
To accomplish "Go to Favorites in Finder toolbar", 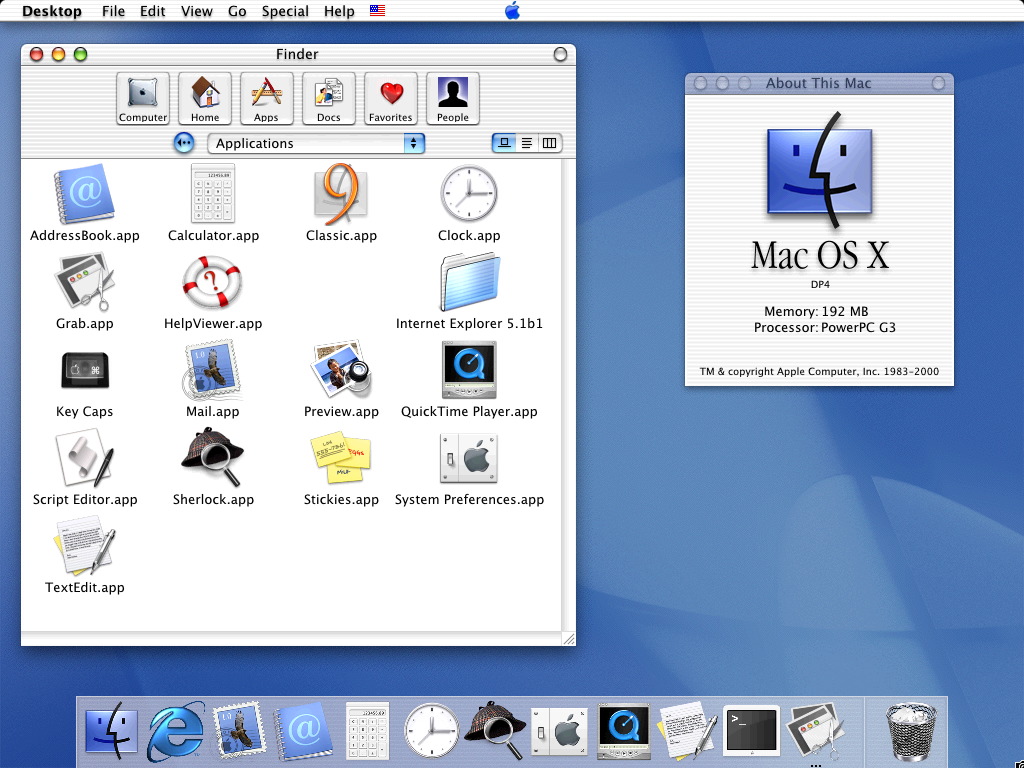I will pos(391,99).
